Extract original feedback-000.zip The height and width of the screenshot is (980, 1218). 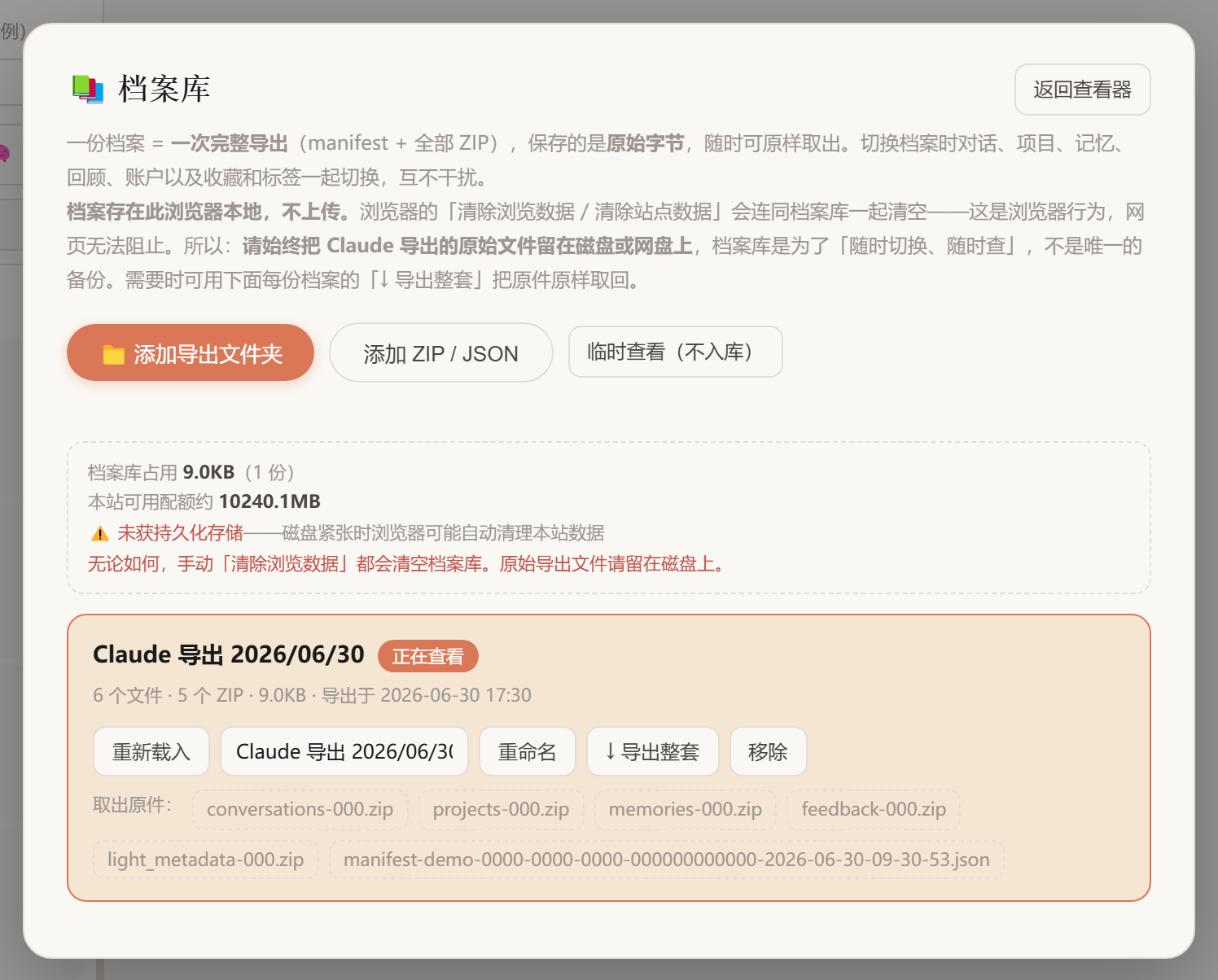873,809
